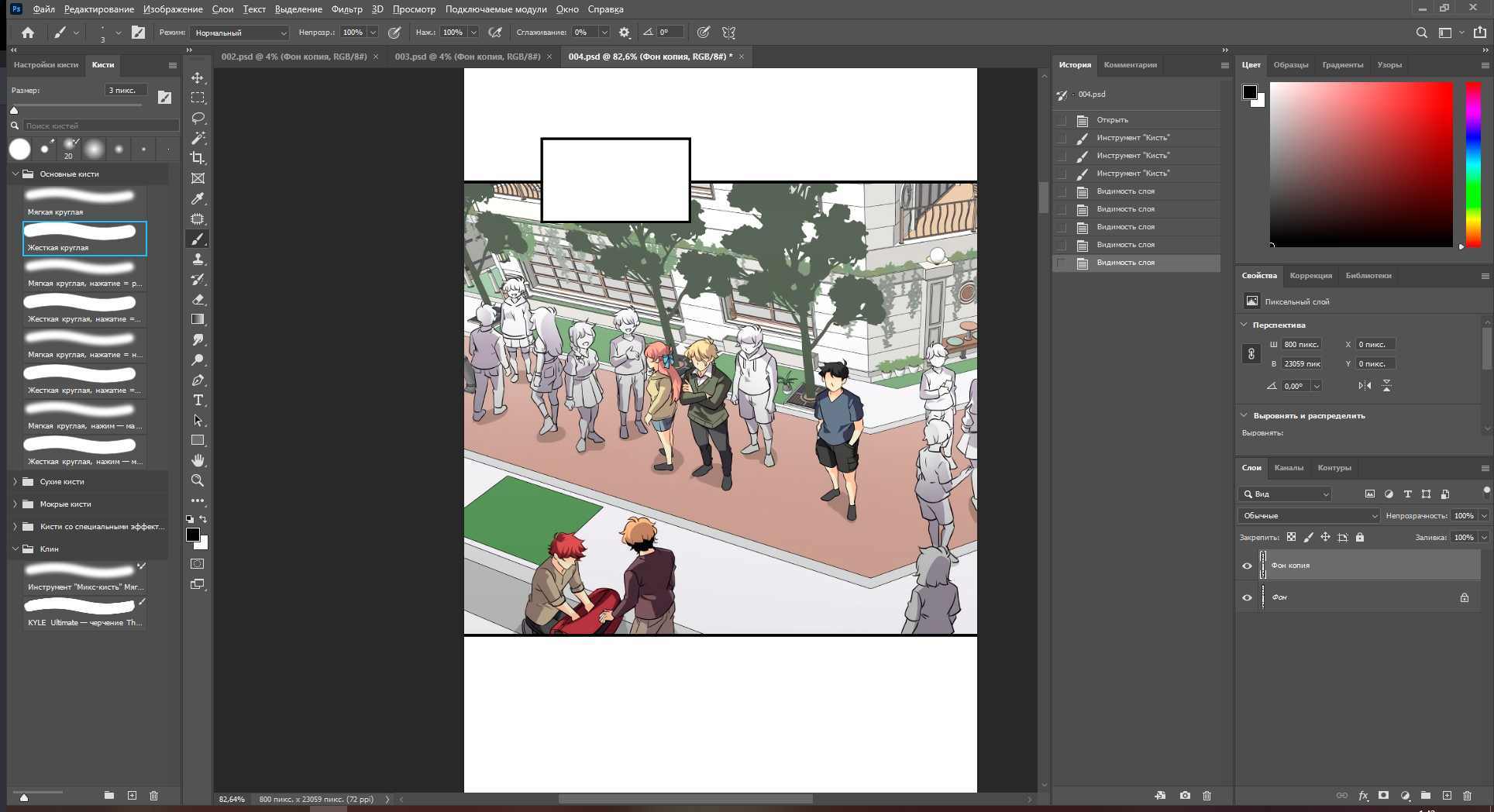The width and height of the screenshot is (1494, 812).
Task: Select the Gradient tool
Action: coord(198,319)
